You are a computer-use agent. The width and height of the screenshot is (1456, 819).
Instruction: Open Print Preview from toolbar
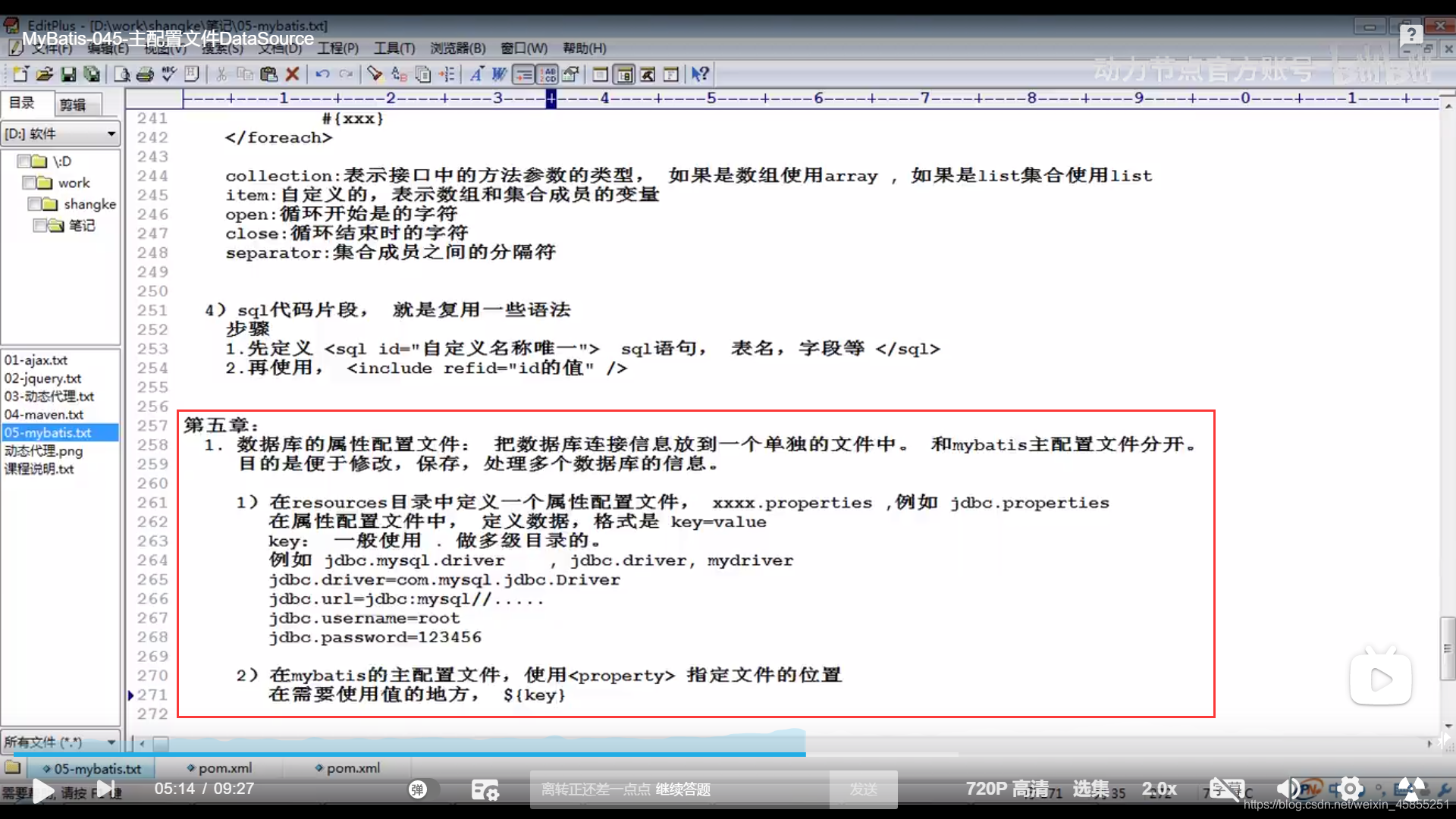point(121,74)
